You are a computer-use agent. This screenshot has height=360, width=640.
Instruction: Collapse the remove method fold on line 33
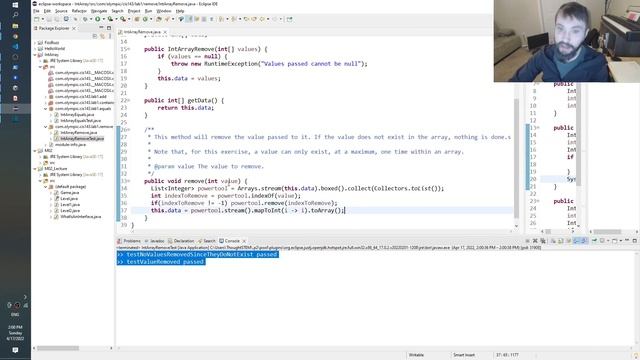(129, 181)
